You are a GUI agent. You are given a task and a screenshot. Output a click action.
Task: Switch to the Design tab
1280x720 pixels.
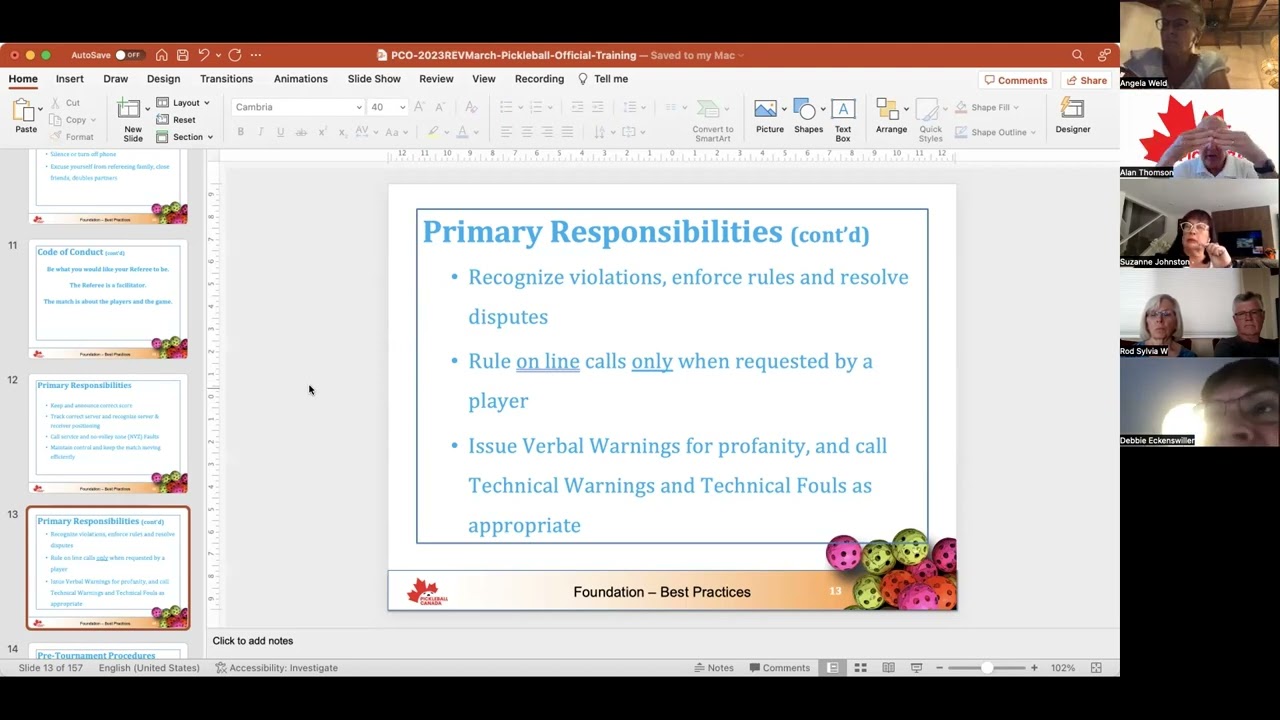point(164,79)
